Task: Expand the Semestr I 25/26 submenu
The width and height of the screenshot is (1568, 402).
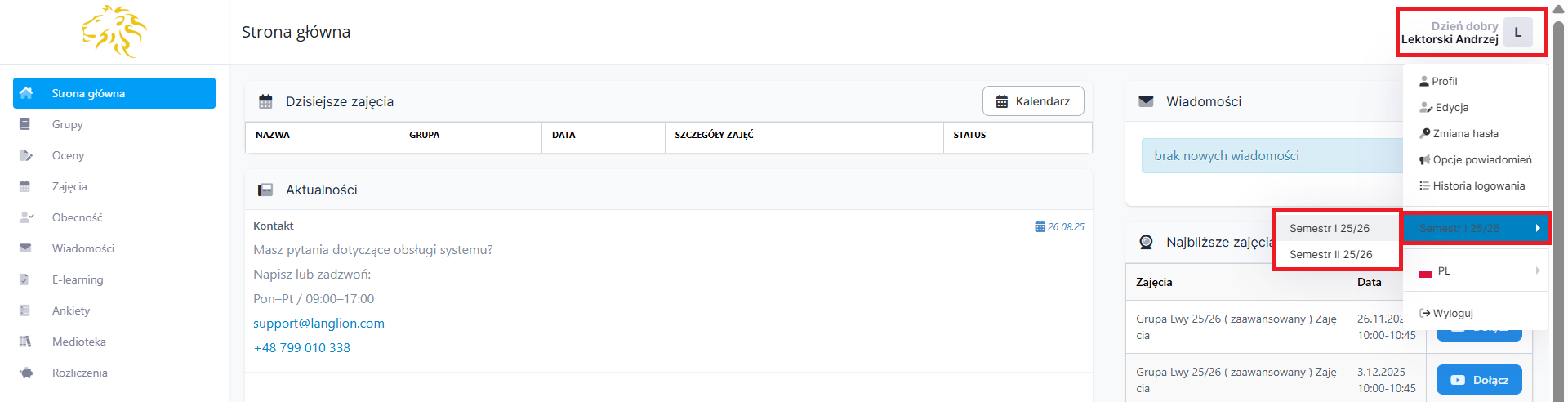Action: click(1475, 228)
